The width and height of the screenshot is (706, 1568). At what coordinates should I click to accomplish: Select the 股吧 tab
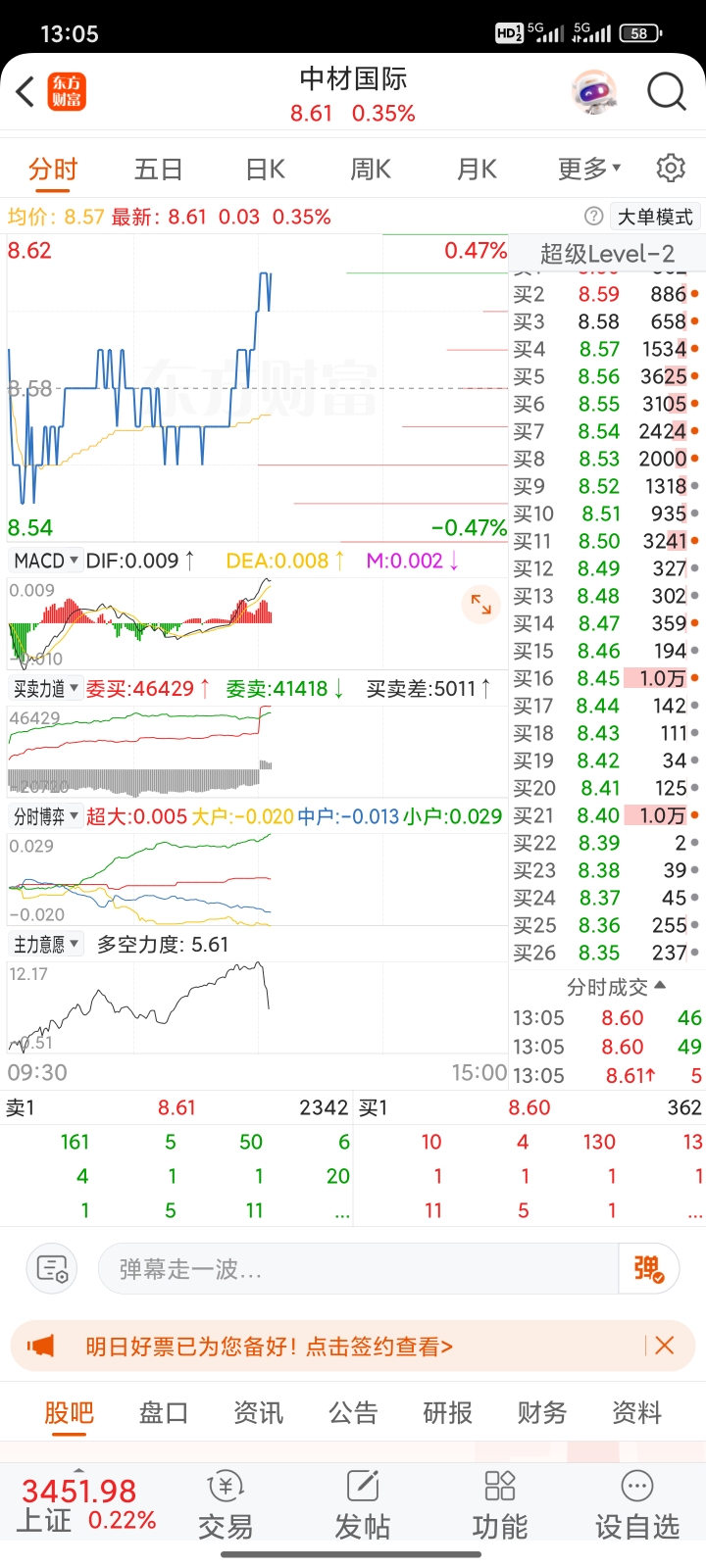pyautogui.click(x=69, y=1412)
